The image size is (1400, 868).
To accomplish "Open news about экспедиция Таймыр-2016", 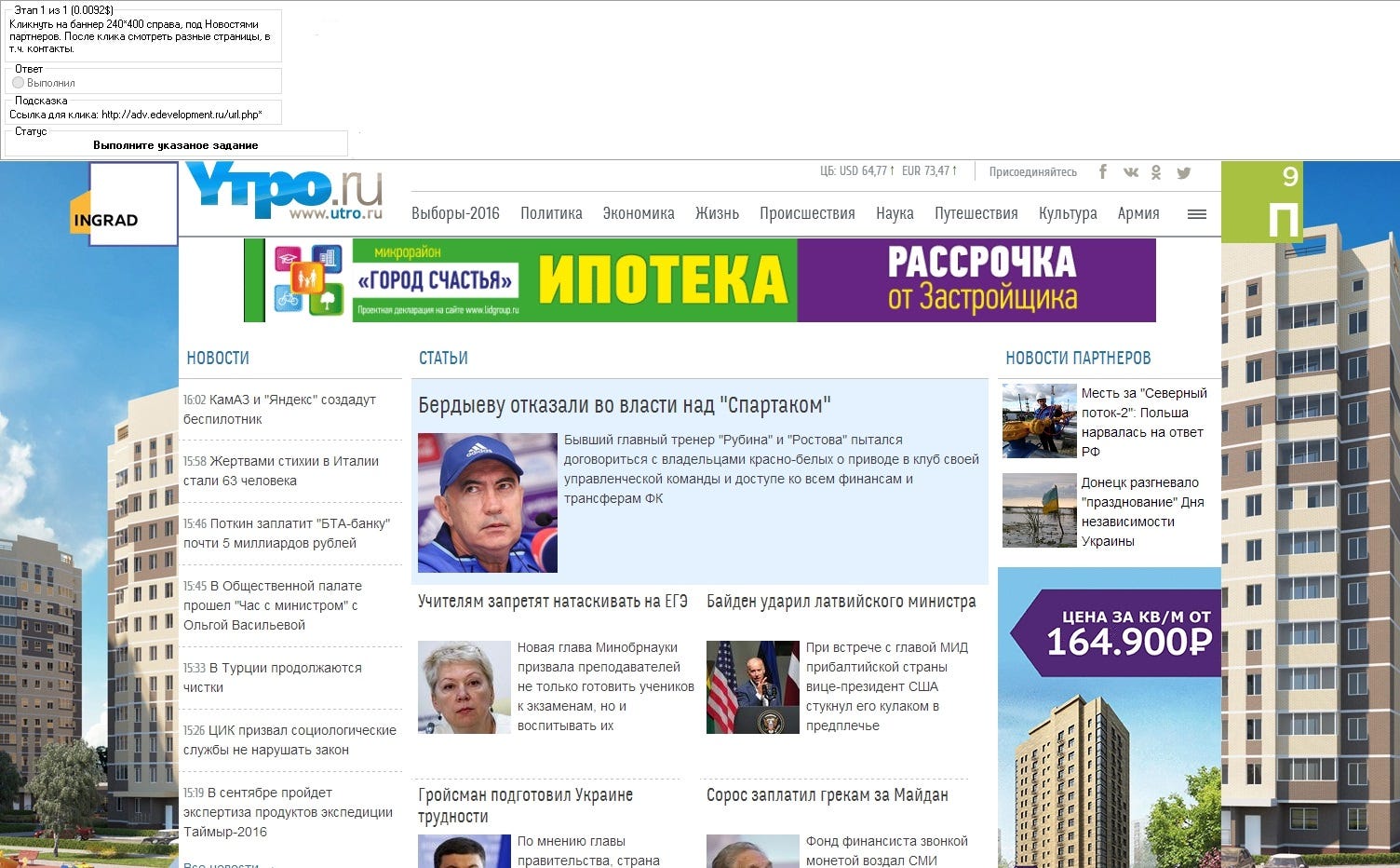I will pyautogui.click(x=288, y=812).
